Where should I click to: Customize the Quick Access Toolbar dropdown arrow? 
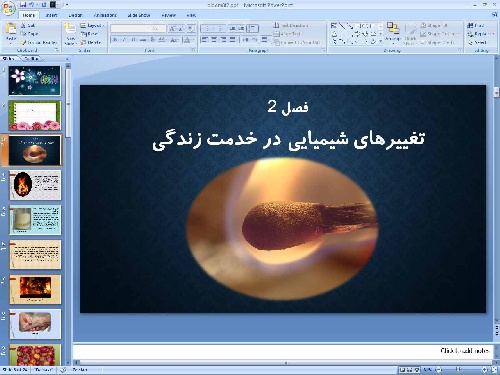[67, 5]
